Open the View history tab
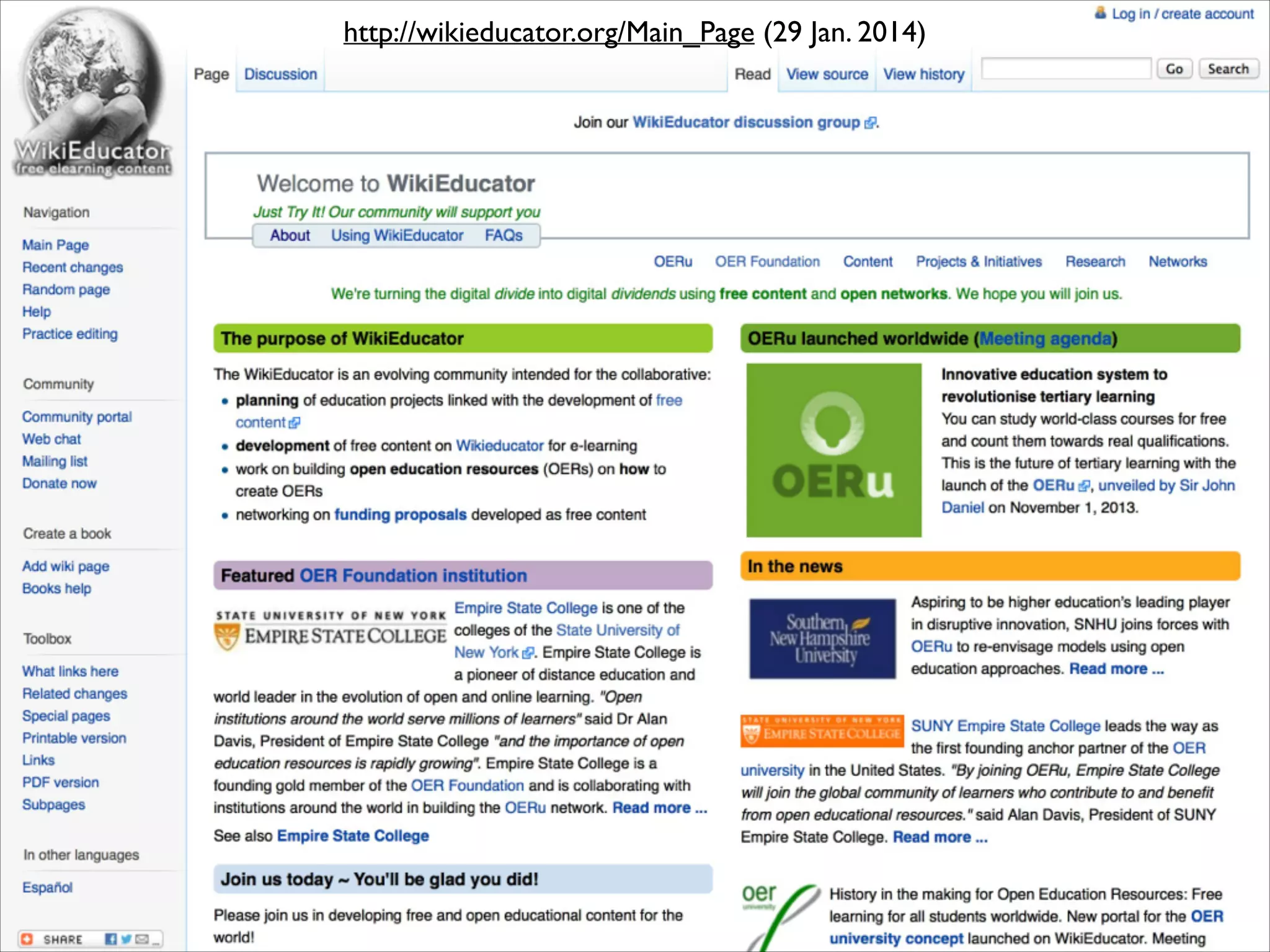The height and width of the screenshot is (952, 1270). (x=923, y=74)
